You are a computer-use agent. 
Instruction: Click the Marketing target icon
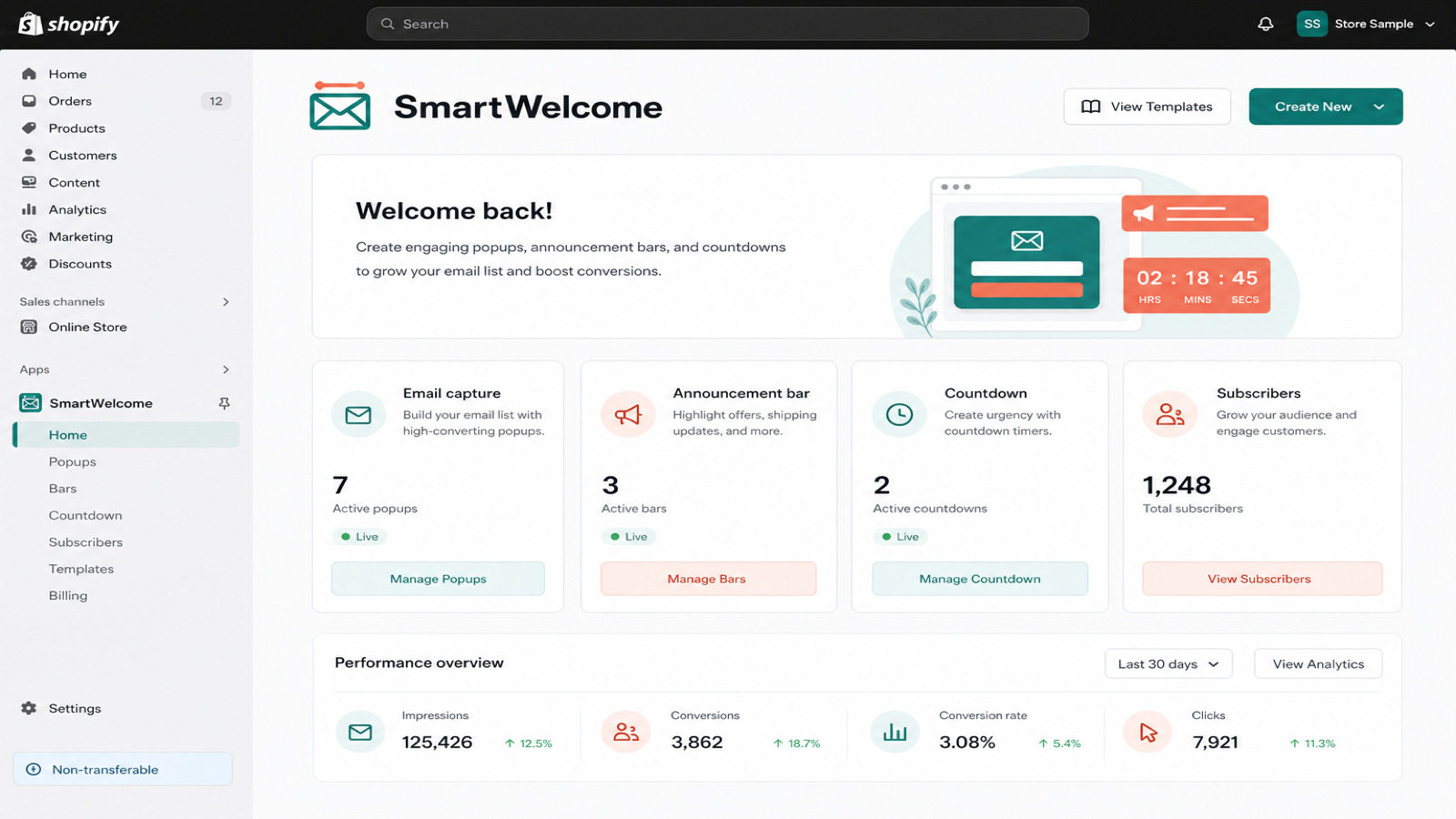pos(29,237)
